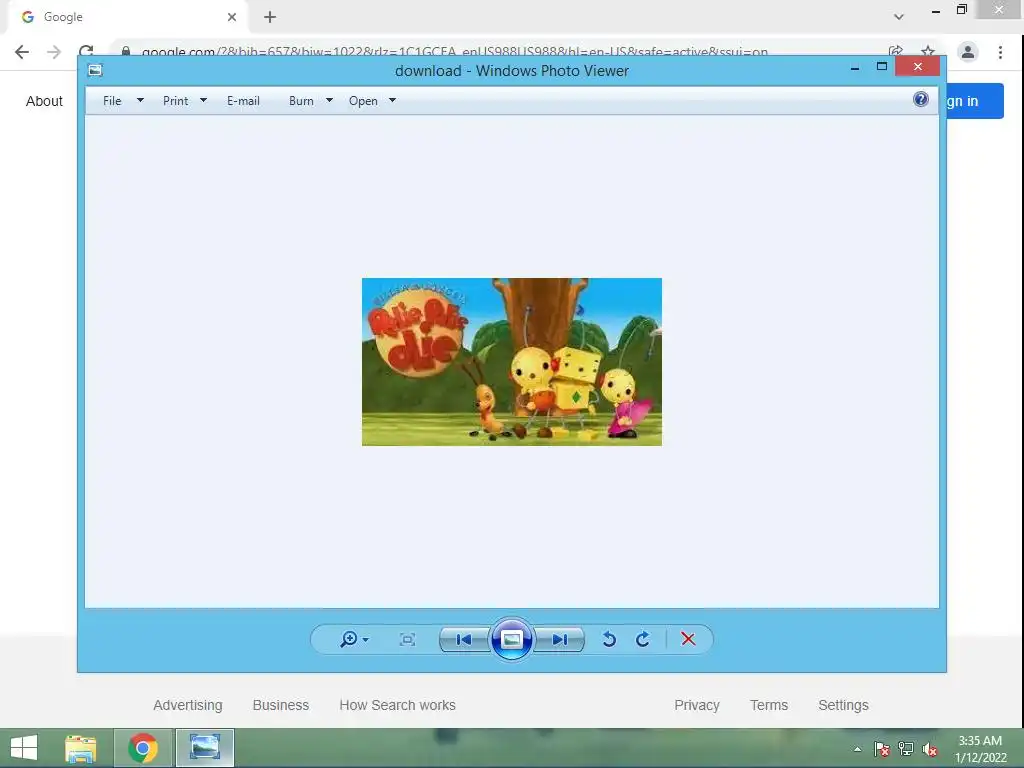Close the Windows Photo Viewer window

(918, 67)
